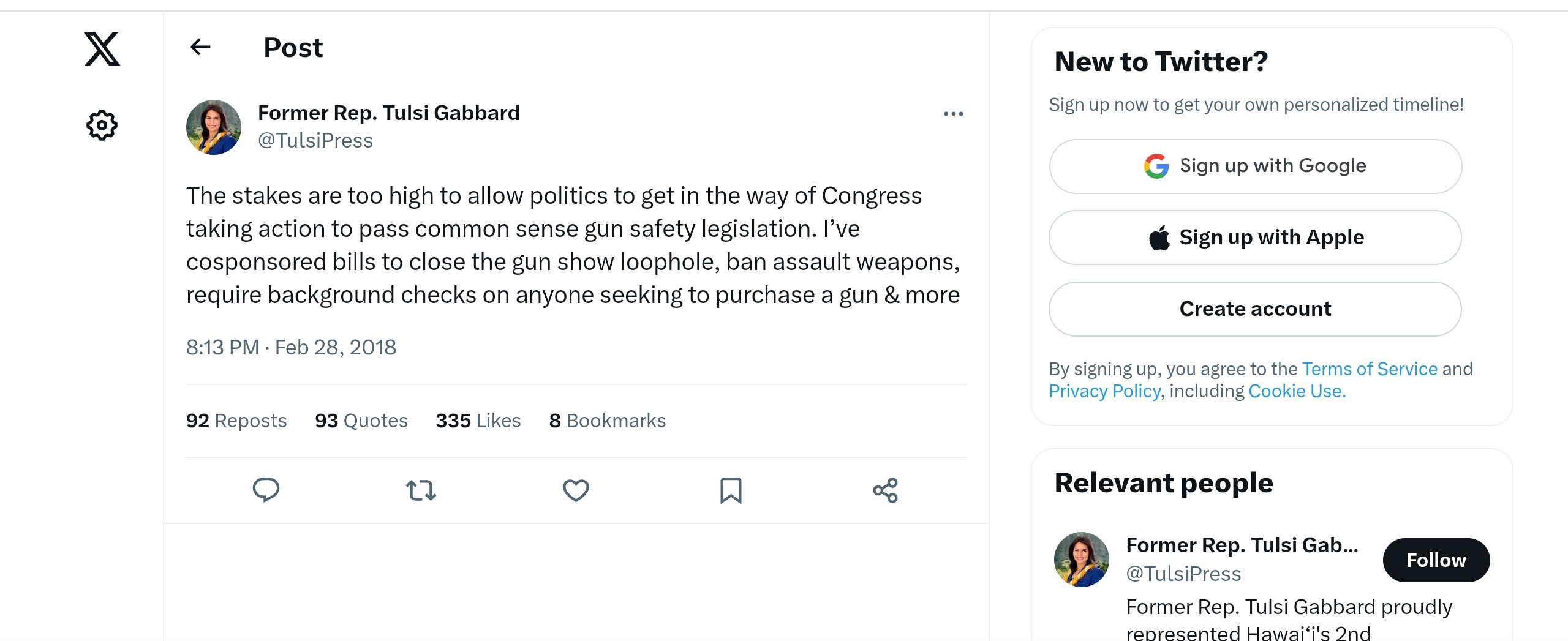Open the Privacy Policy link
Viewport: 1568px width, 641px height.
pos(1104,391)
